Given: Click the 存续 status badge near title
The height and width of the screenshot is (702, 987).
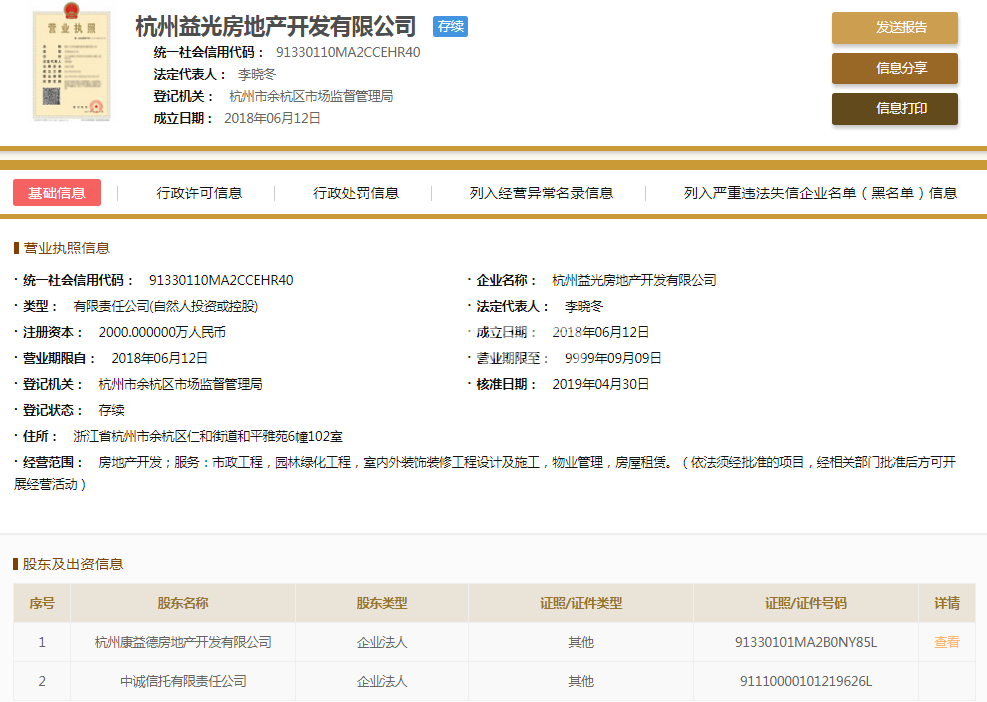Looking at the screenshot, I should [451, 26].
